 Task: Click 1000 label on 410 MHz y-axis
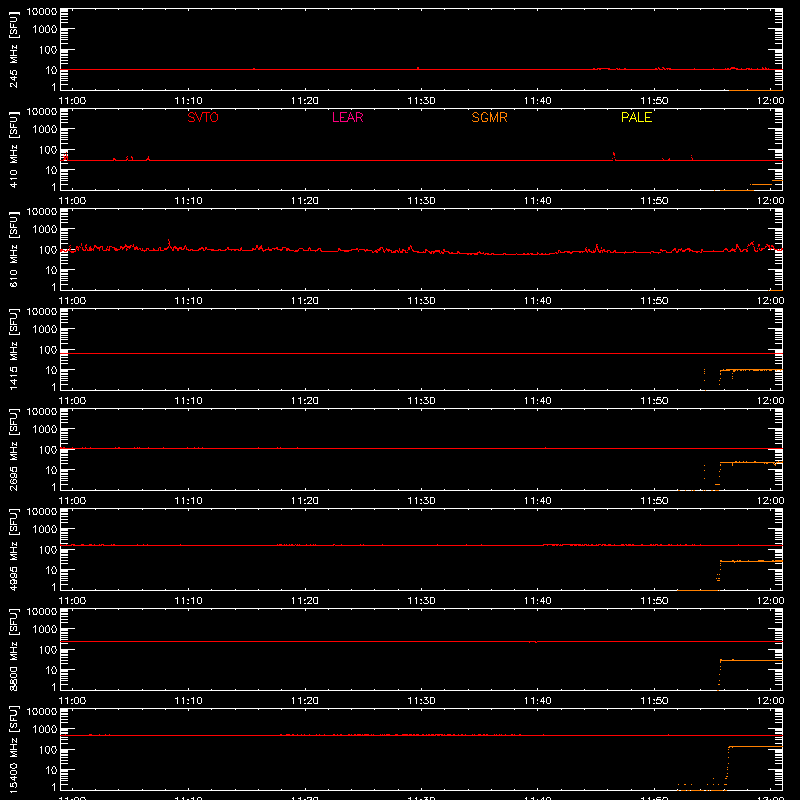pyautogui.click(x=45, y=129)
